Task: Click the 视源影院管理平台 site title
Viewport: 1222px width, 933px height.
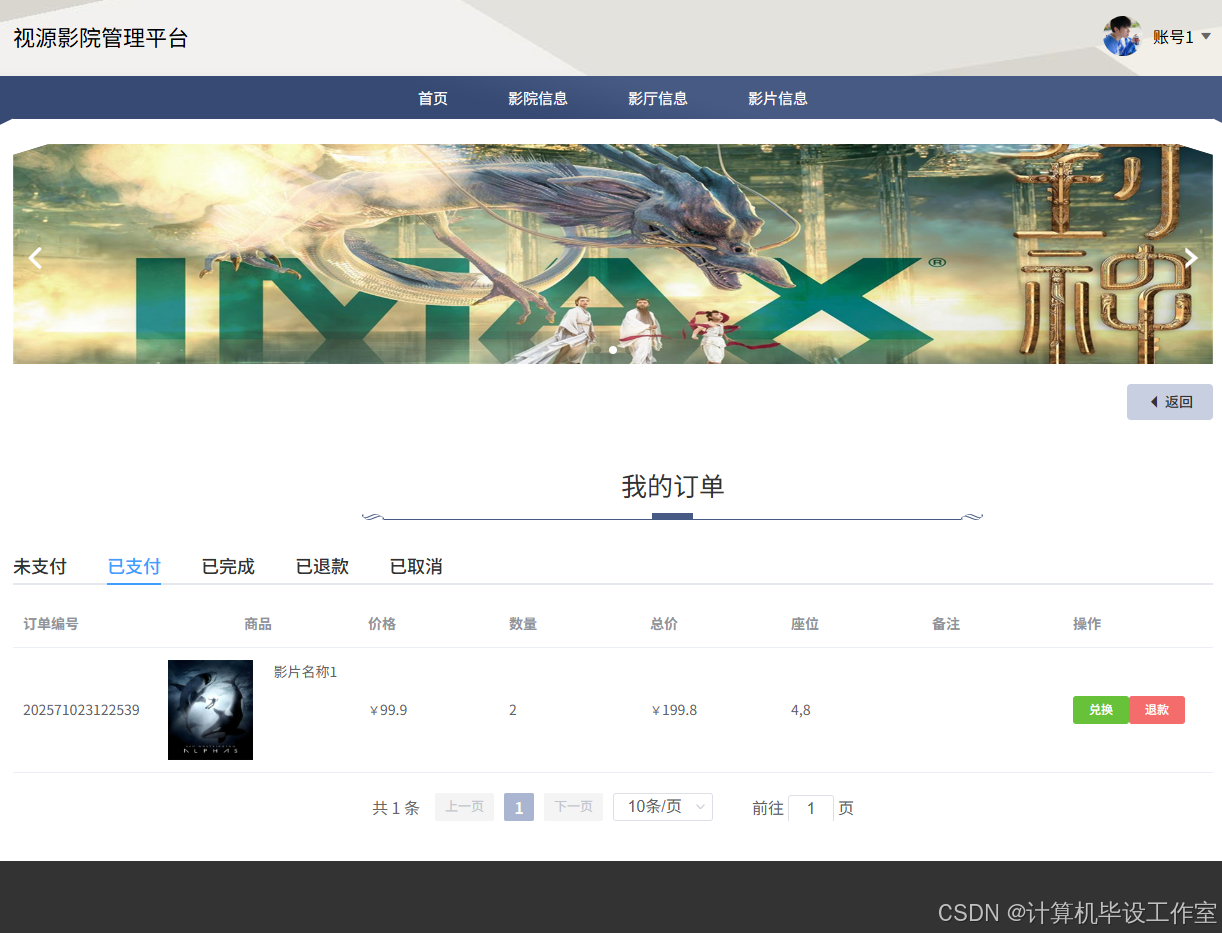Action: 101,38
